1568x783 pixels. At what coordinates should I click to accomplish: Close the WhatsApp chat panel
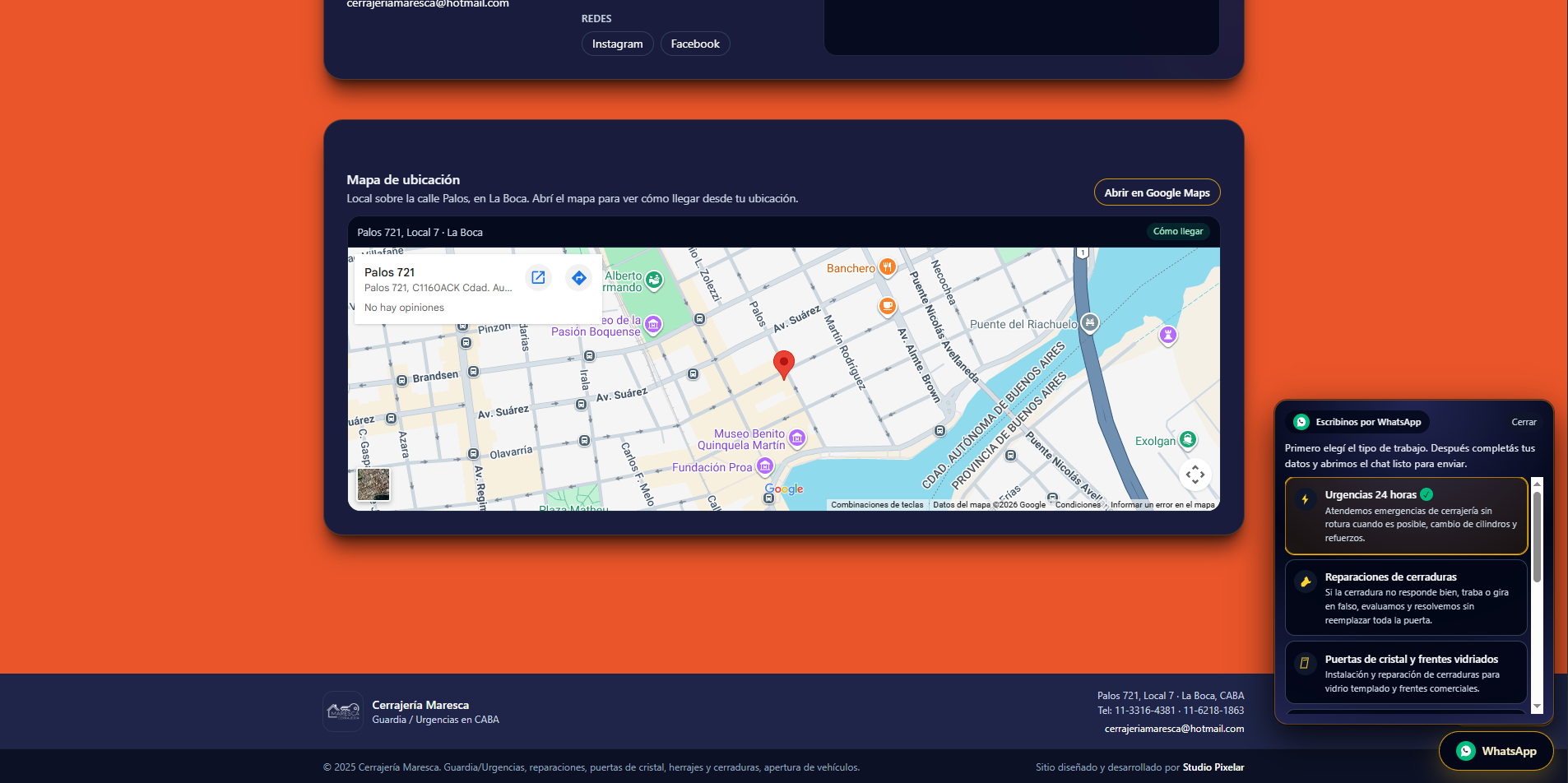(x=1524, y=422)
